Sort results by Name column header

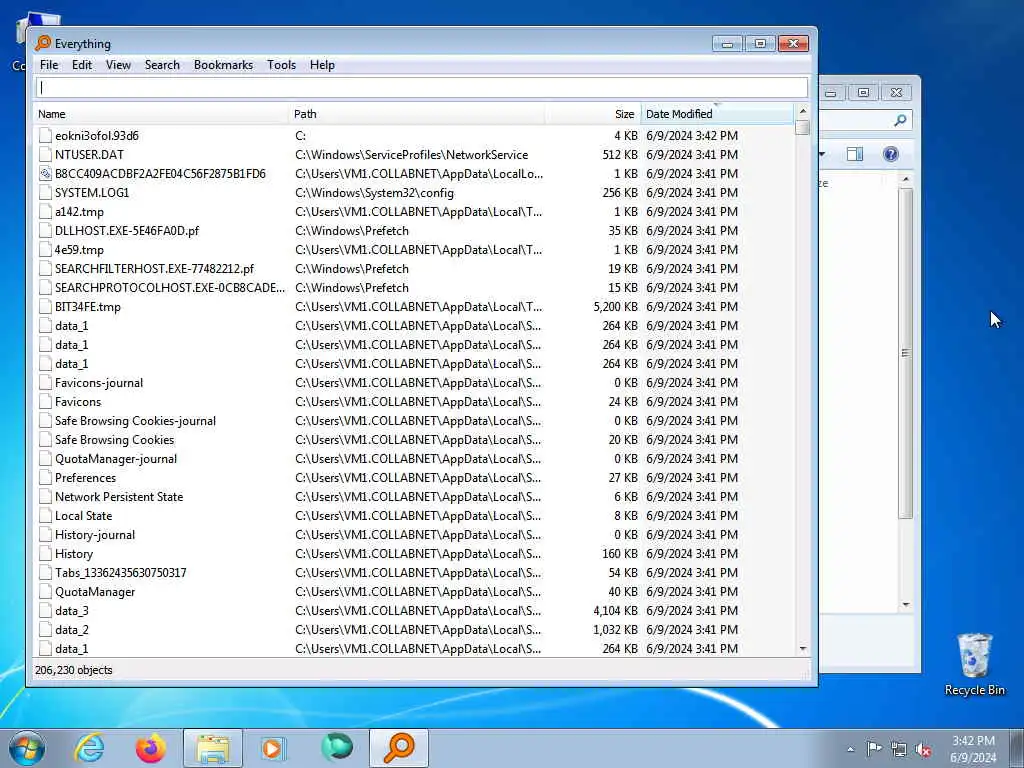click(x=161, y=114)
